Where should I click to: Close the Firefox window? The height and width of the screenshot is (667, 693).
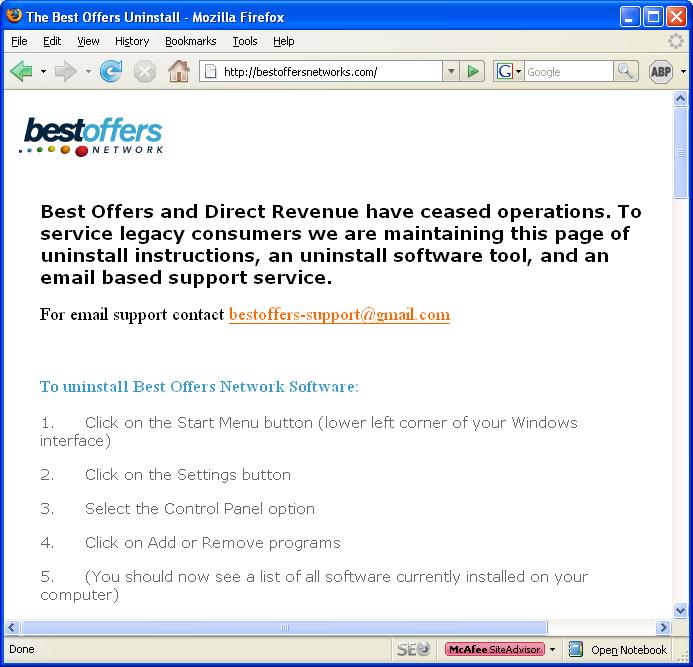[677, 17]
